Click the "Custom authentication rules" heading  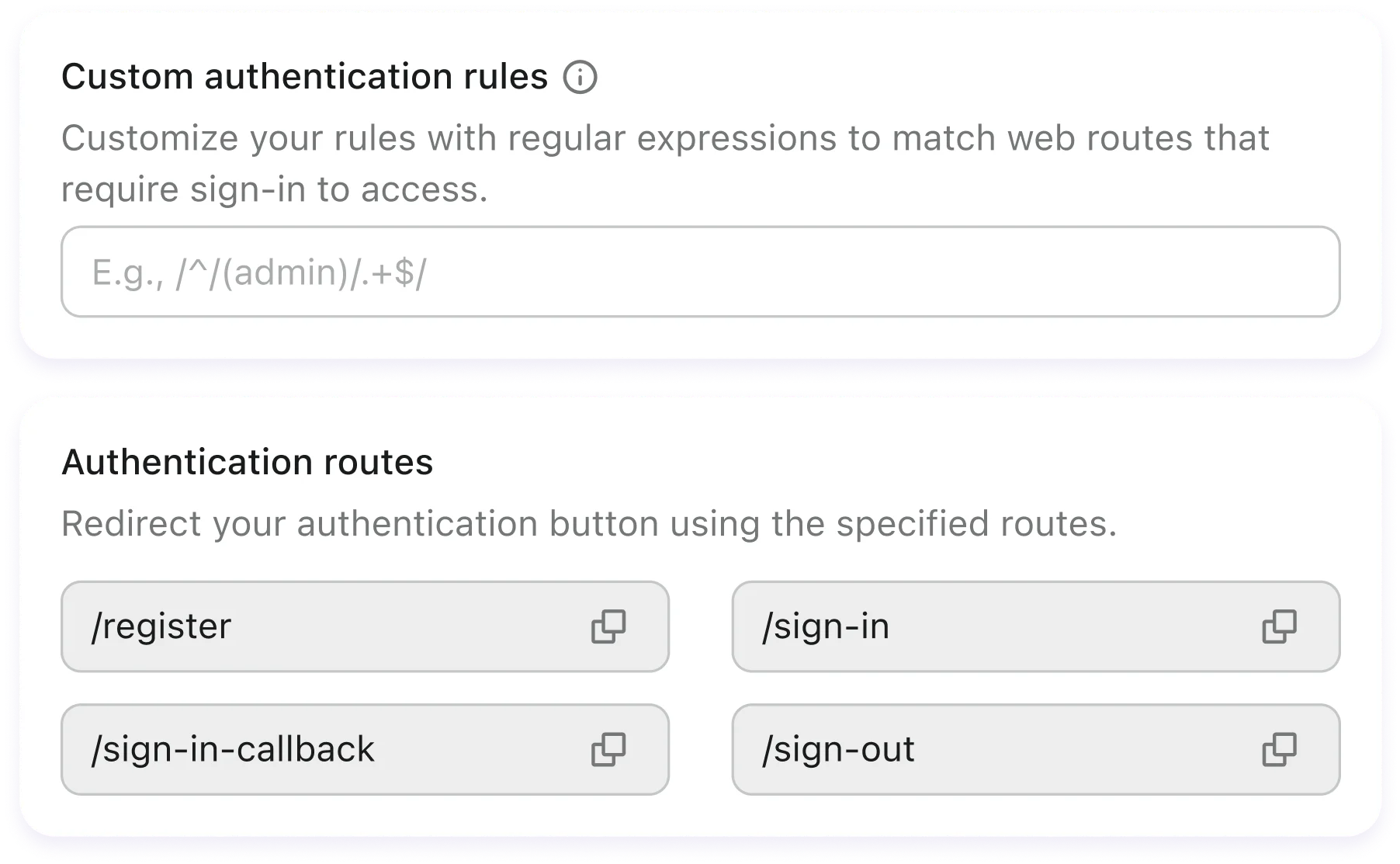pos(304,77)
